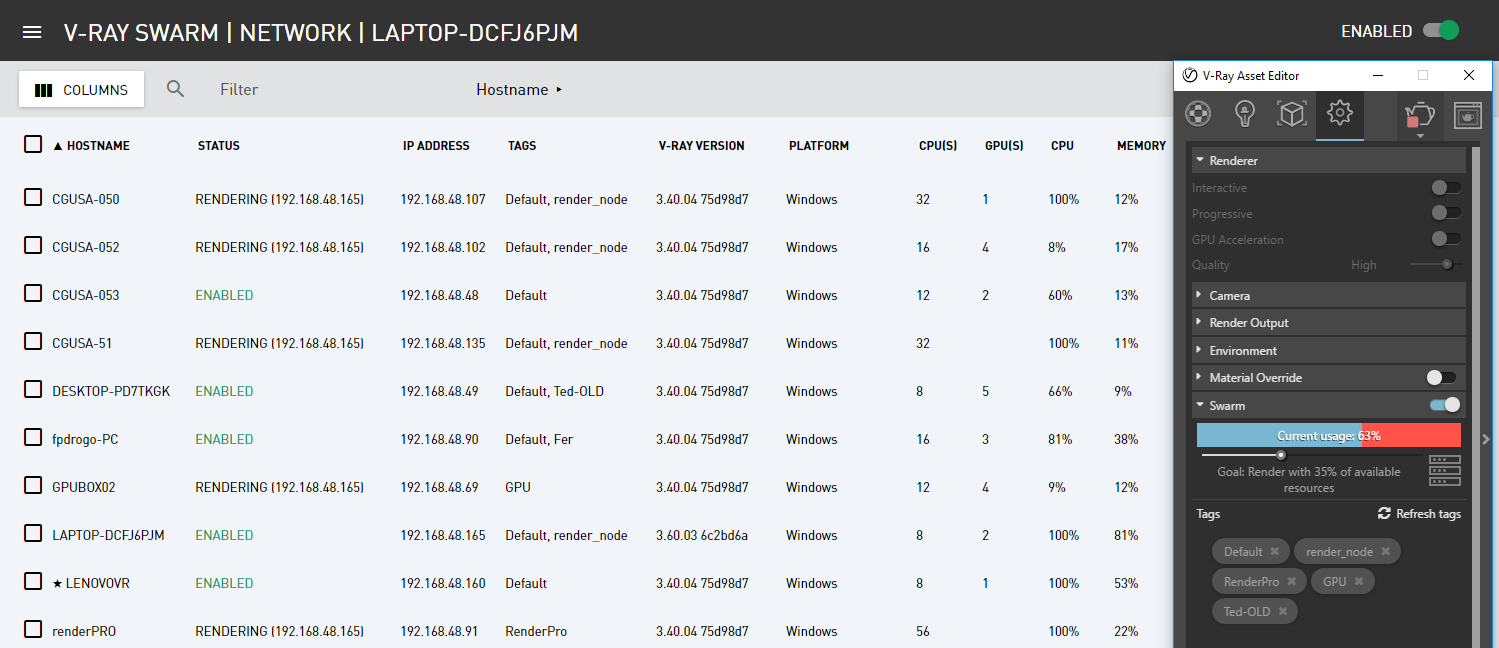Open the Materials tab icon in Asset Editor
Screen dimensions: 1499x648
(1198, 113)
